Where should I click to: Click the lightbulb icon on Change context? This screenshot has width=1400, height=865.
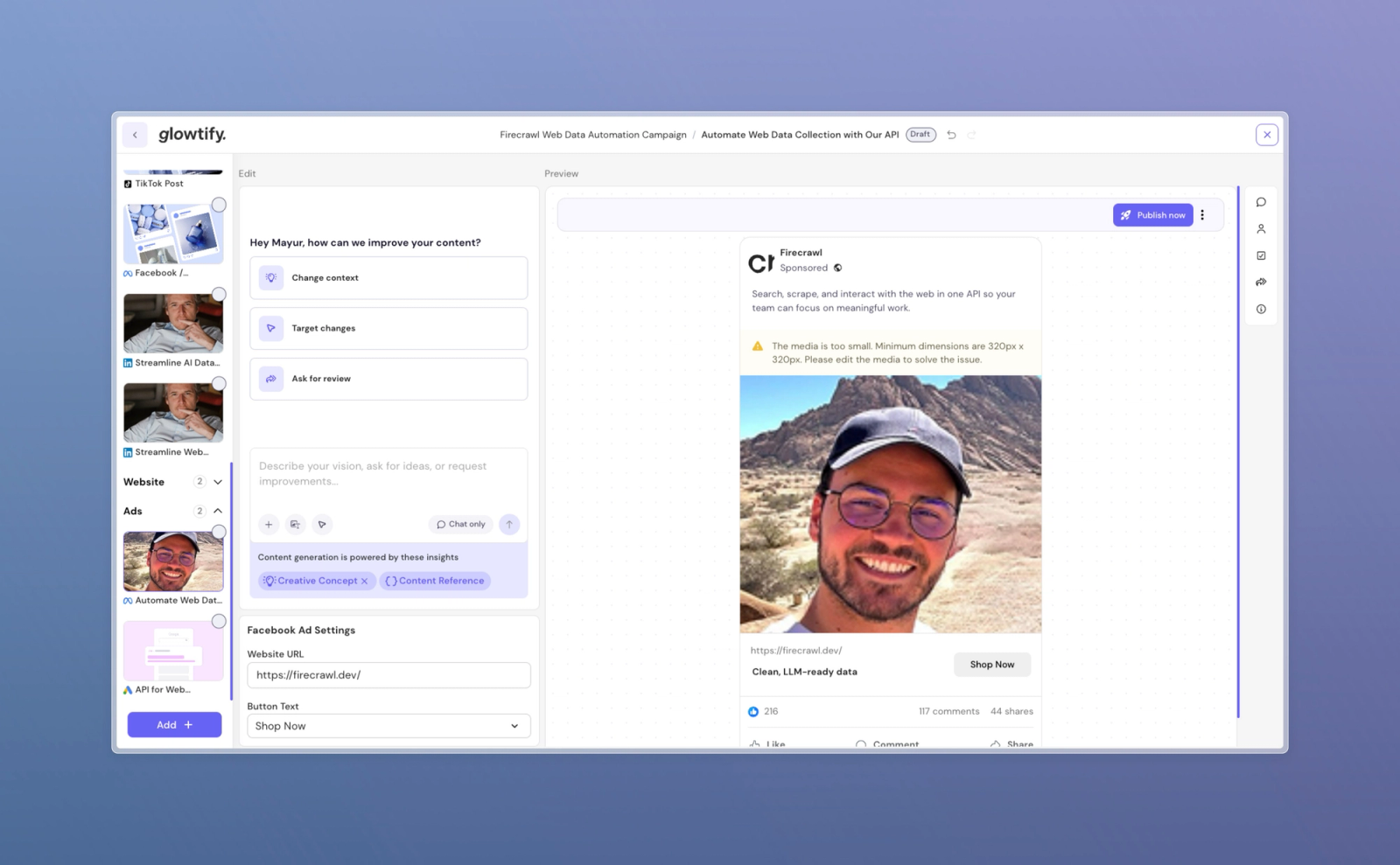[x=271, y=278]
